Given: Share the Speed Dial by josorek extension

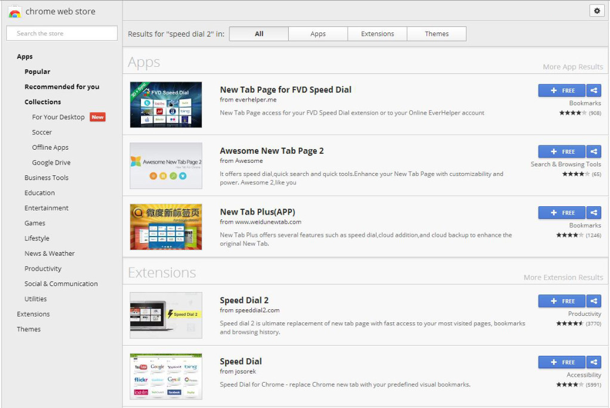Looking at the screenshot, I should coord(594,362).
